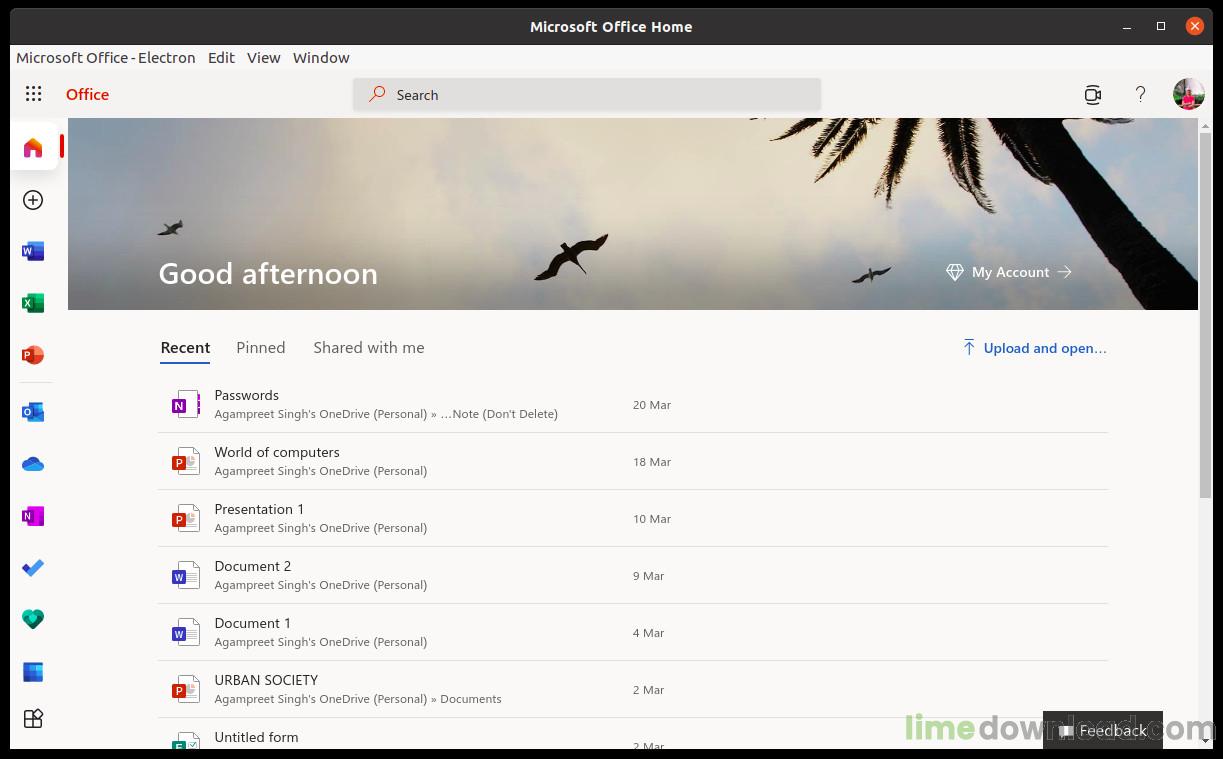1223x759 pixels.
Task: Open Outlook from the sidebar
Action: (33, 412)
